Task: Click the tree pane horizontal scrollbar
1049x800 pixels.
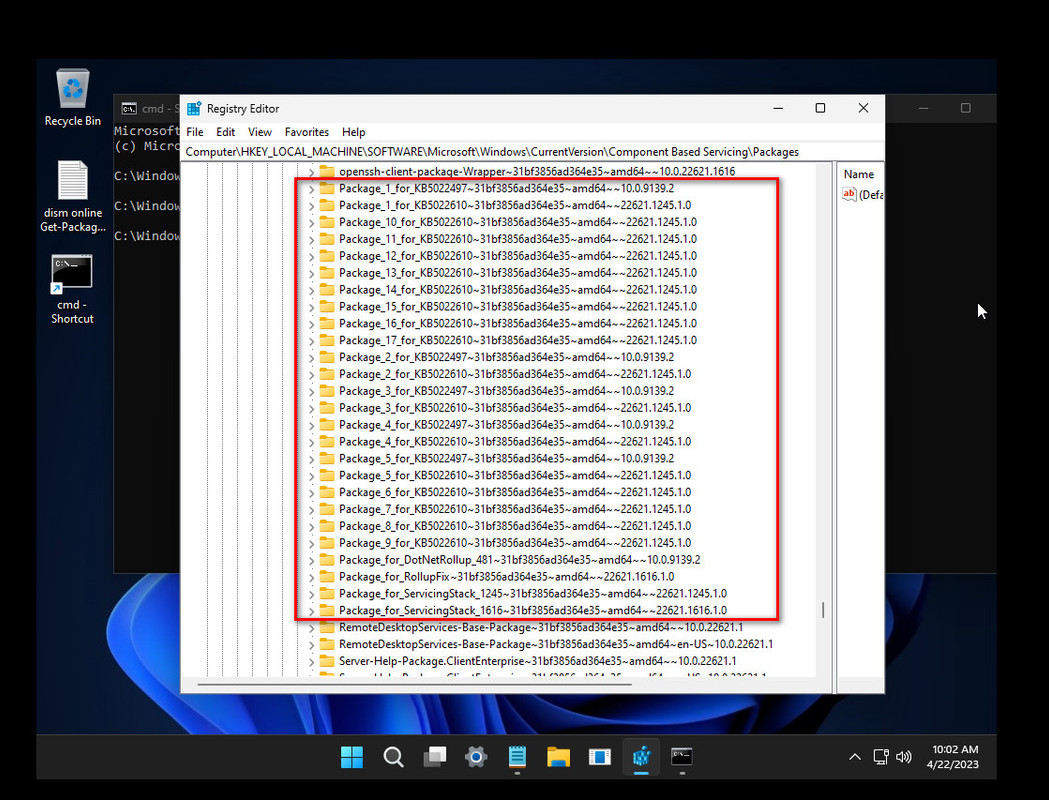Action: [415, 684]
